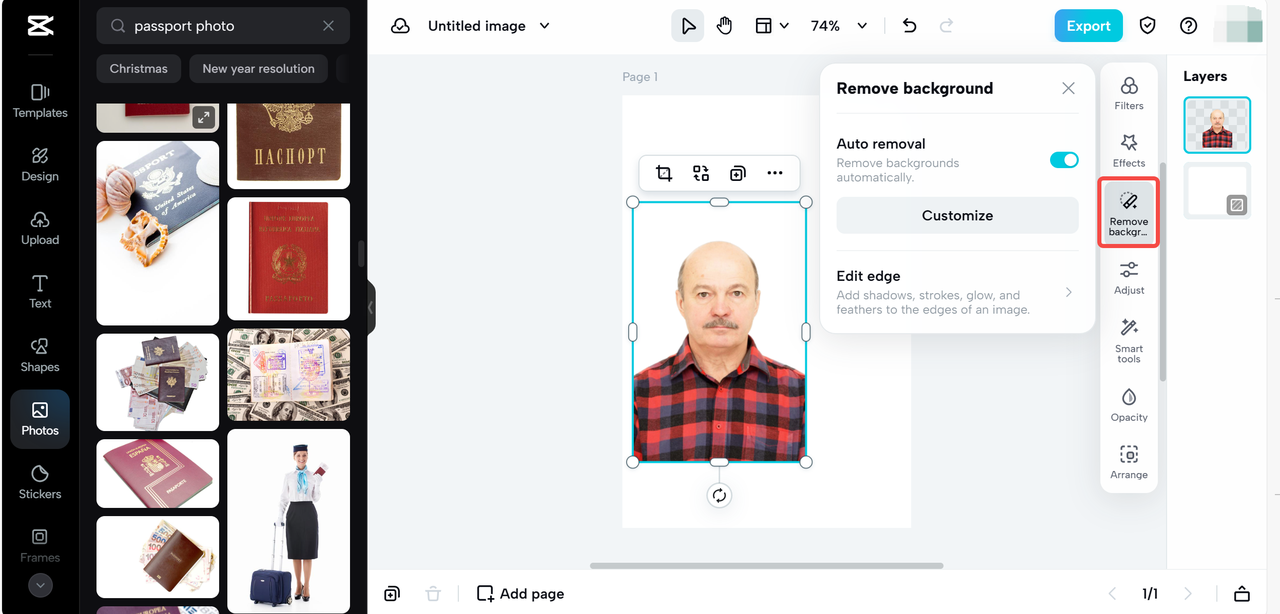Expand the Edit edge option
Viewport: 1280px width, 614px height.
[x=957, y=292]
